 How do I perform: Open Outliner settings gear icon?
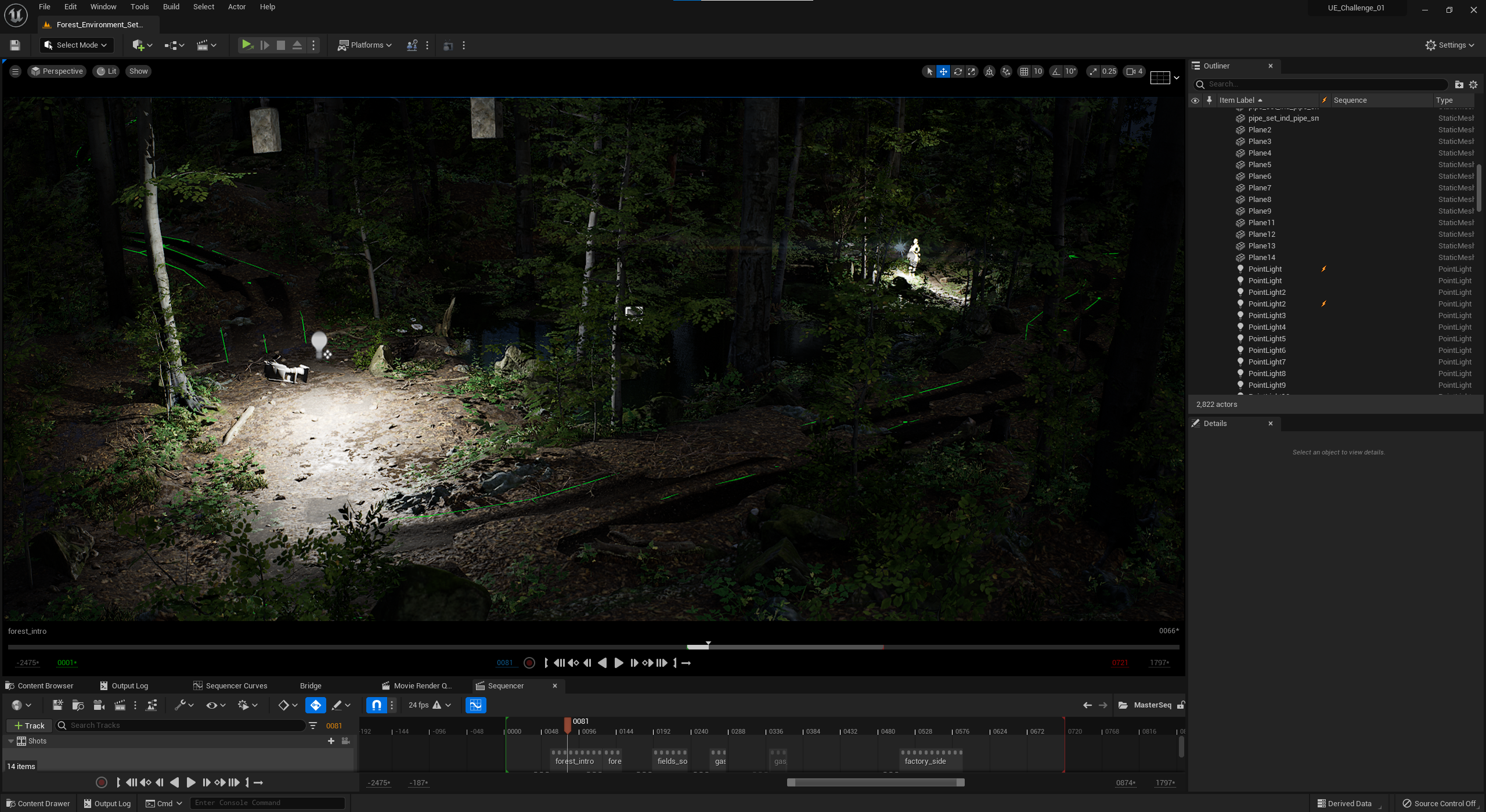click(1473, 85)
